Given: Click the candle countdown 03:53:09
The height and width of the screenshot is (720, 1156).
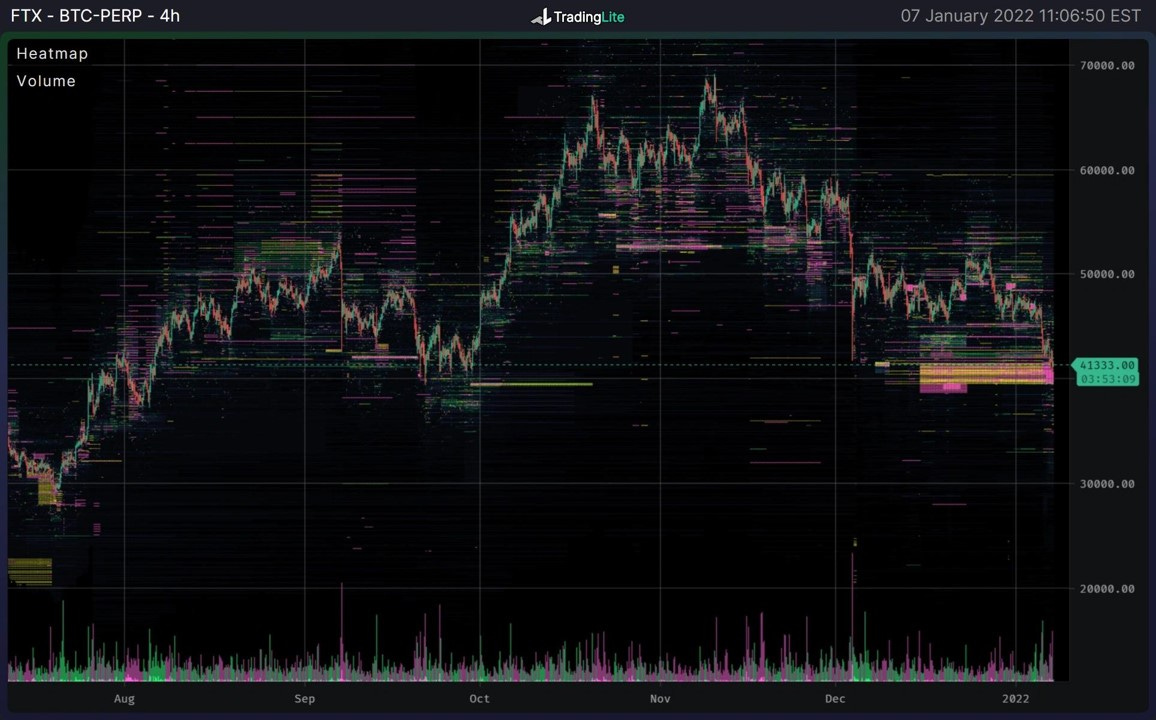Looking at the screenshot, I should tap(1107, 379).
